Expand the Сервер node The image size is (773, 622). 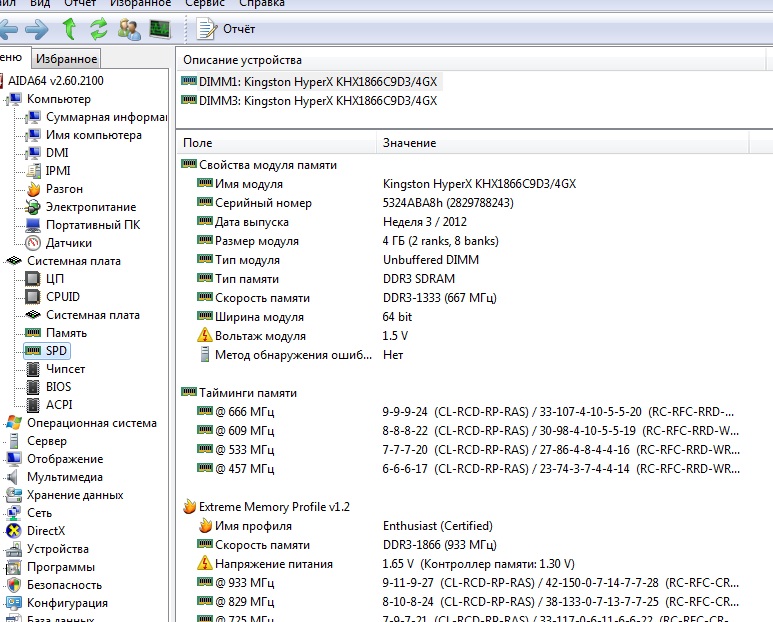click(46, 441)
